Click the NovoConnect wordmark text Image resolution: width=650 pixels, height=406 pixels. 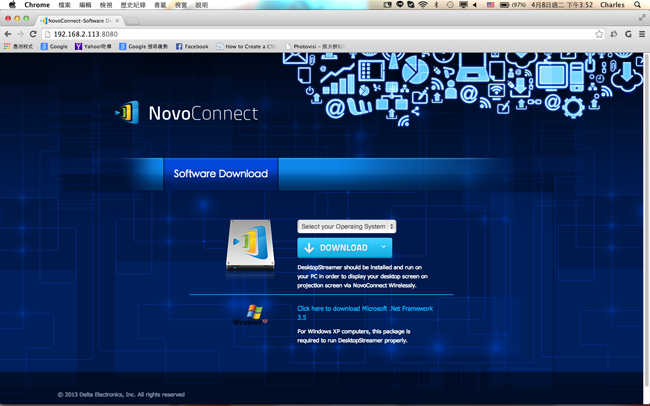[203, 113]
